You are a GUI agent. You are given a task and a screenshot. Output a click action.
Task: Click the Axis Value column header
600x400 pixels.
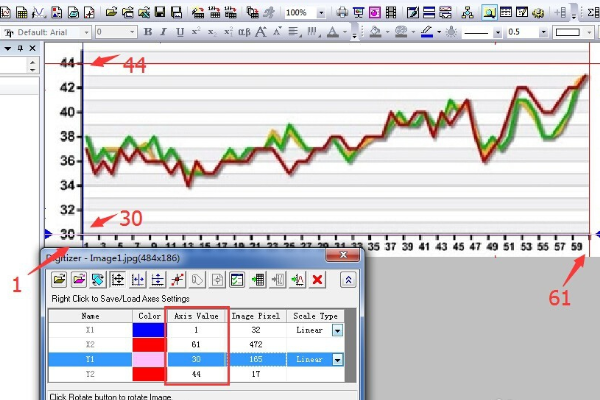pos(196,316)
